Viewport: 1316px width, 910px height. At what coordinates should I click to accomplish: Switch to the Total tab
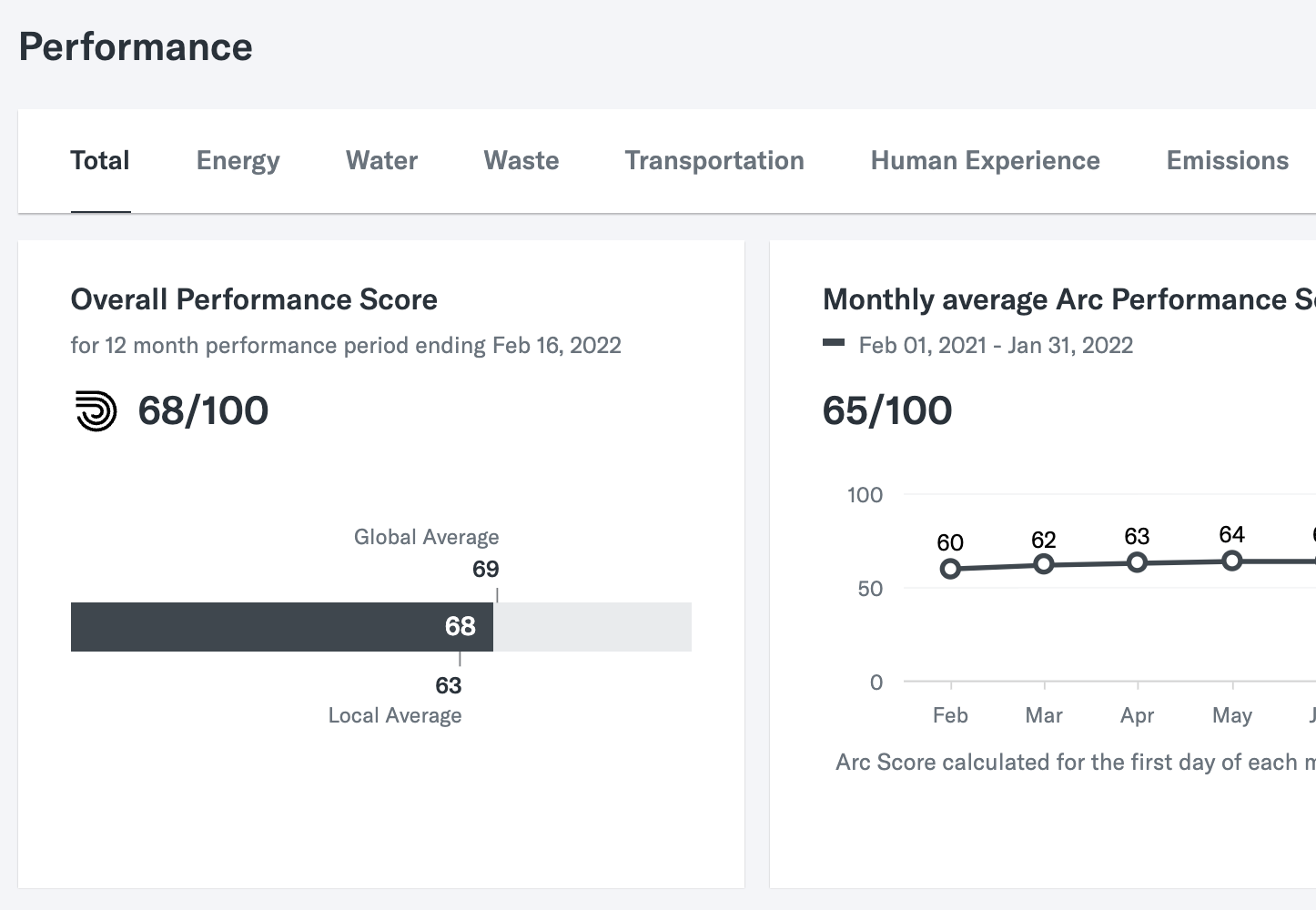coord(100,161)
